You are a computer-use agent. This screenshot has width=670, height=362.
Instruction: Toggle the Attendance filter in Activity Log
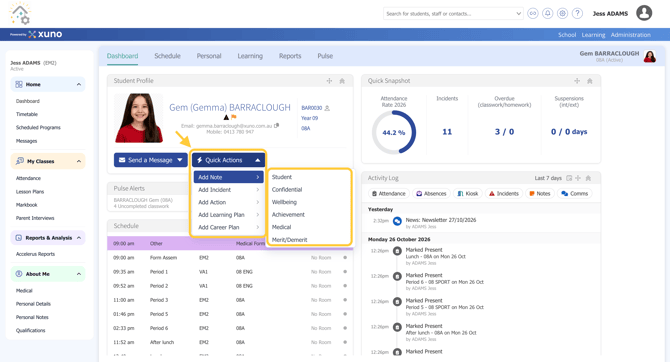(388, 194)
